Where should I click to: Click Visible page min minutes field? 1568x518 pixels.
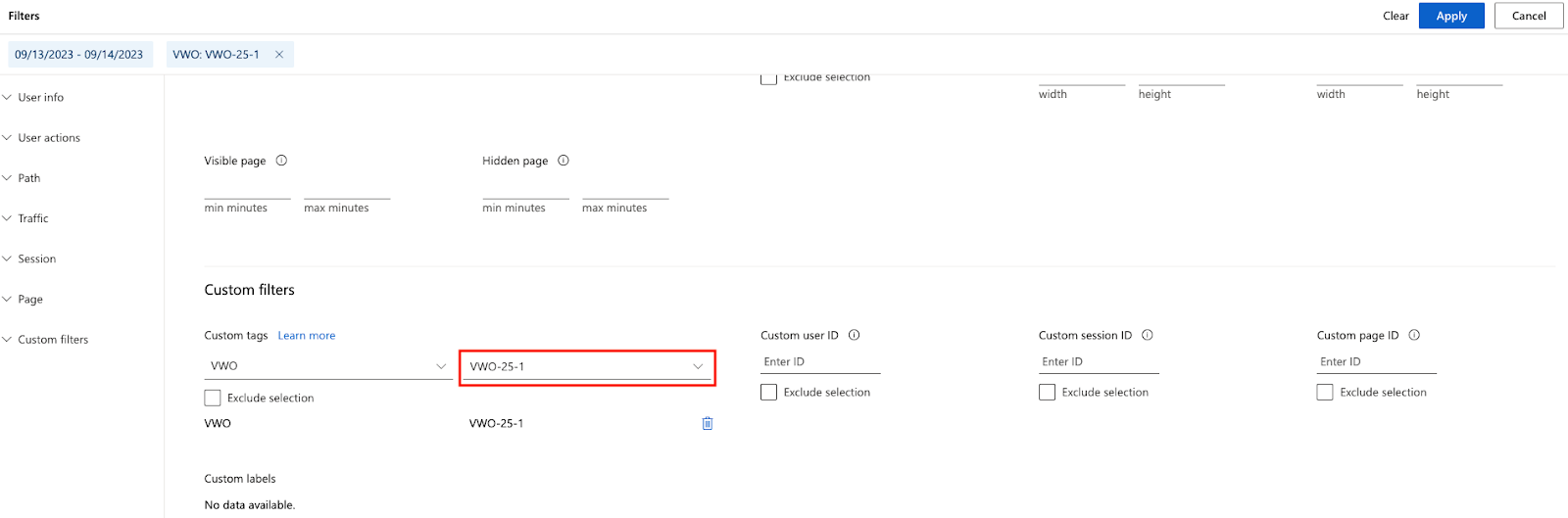pos(247,190)
